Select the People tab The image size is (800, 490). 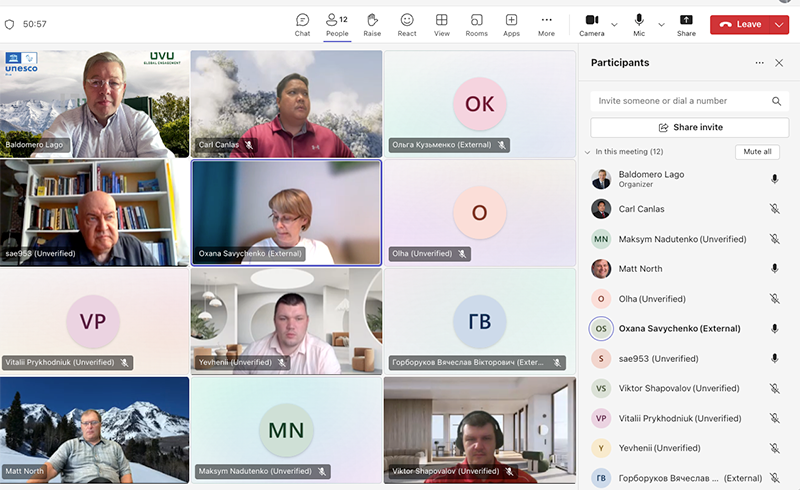336,24
